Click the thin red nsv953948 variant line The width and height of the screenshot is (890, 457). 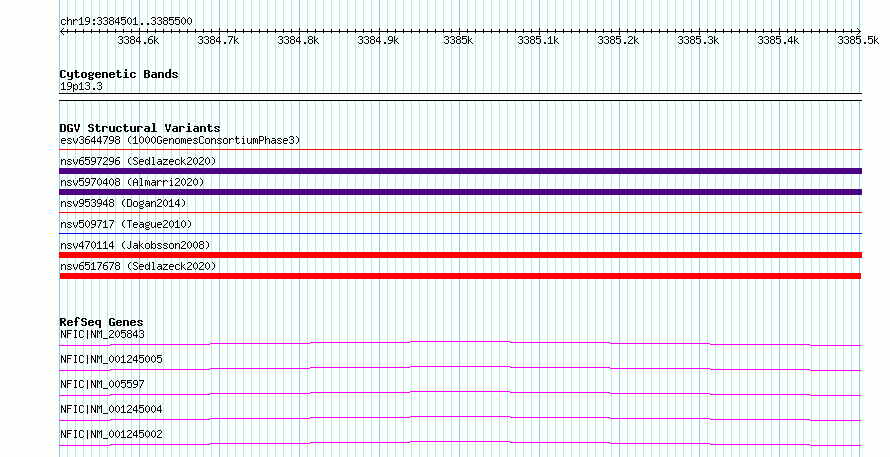(460, 213)
